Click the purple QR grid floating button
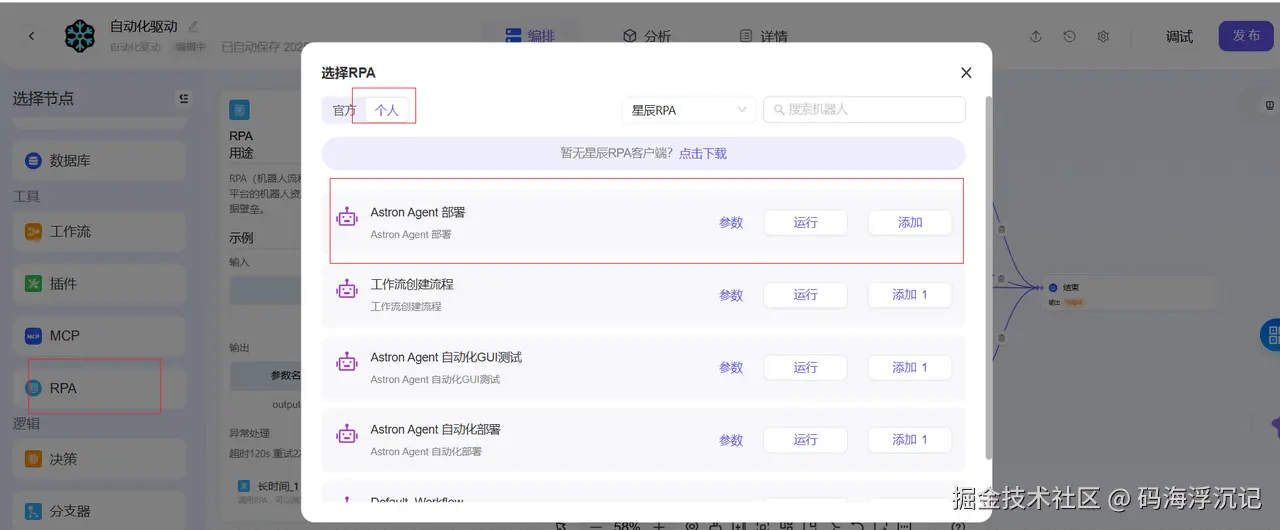This screenshot has width=1280, height=530. click(1269, 334)
